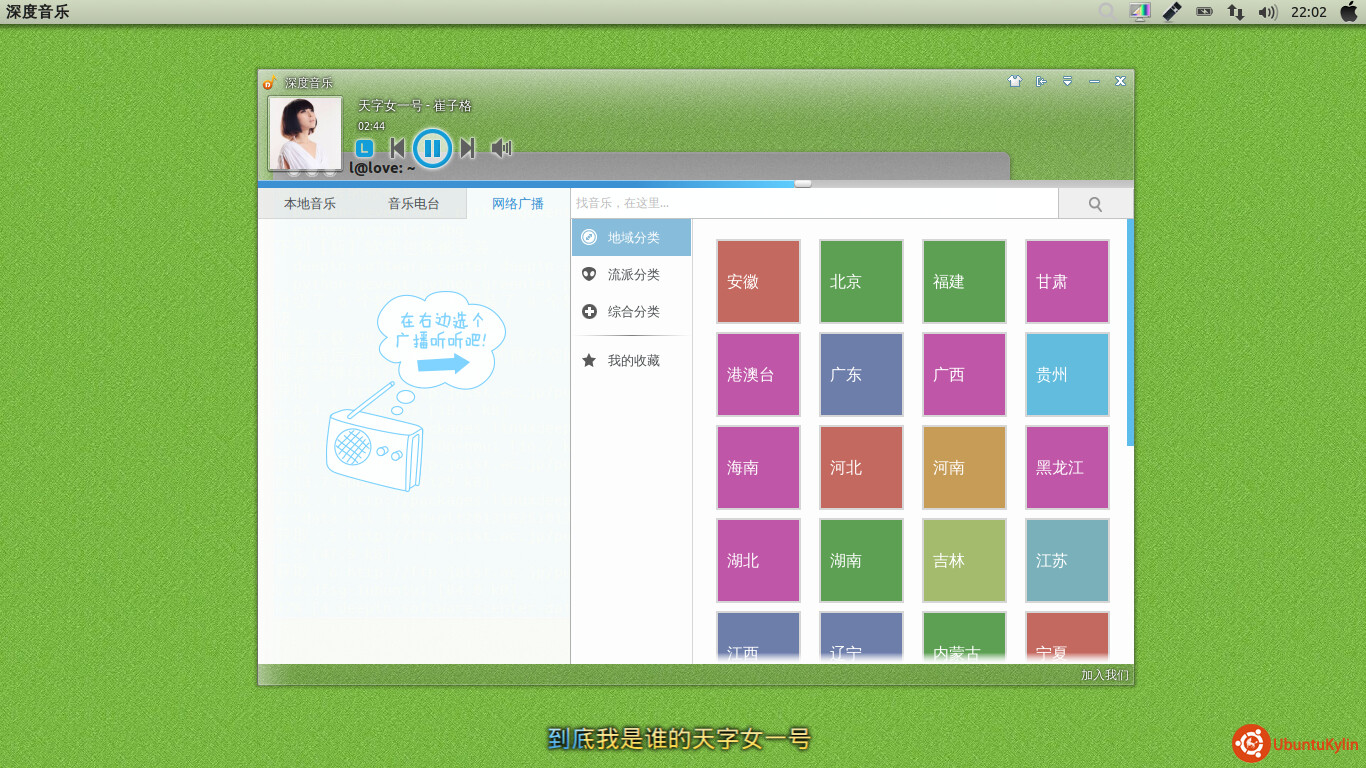Pause the currently playing song
The width and height of the screenshot is (1366, 768).
(432, 149)
